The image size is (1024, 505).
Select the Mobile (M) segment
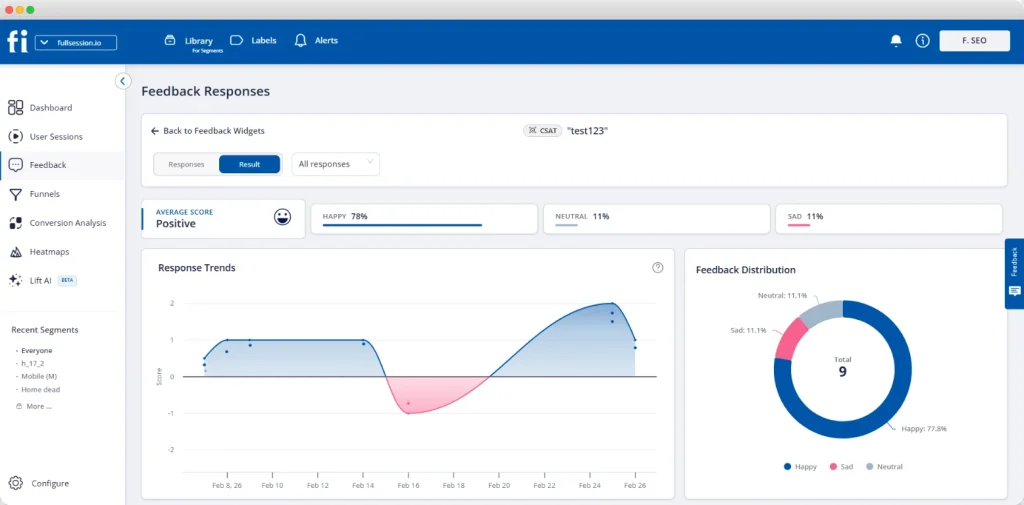pyautogui.click(x=39, y=376)
